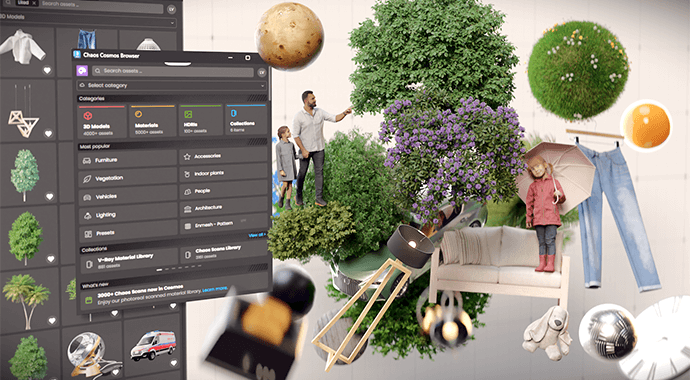Click the View all link

pos(257,235)
